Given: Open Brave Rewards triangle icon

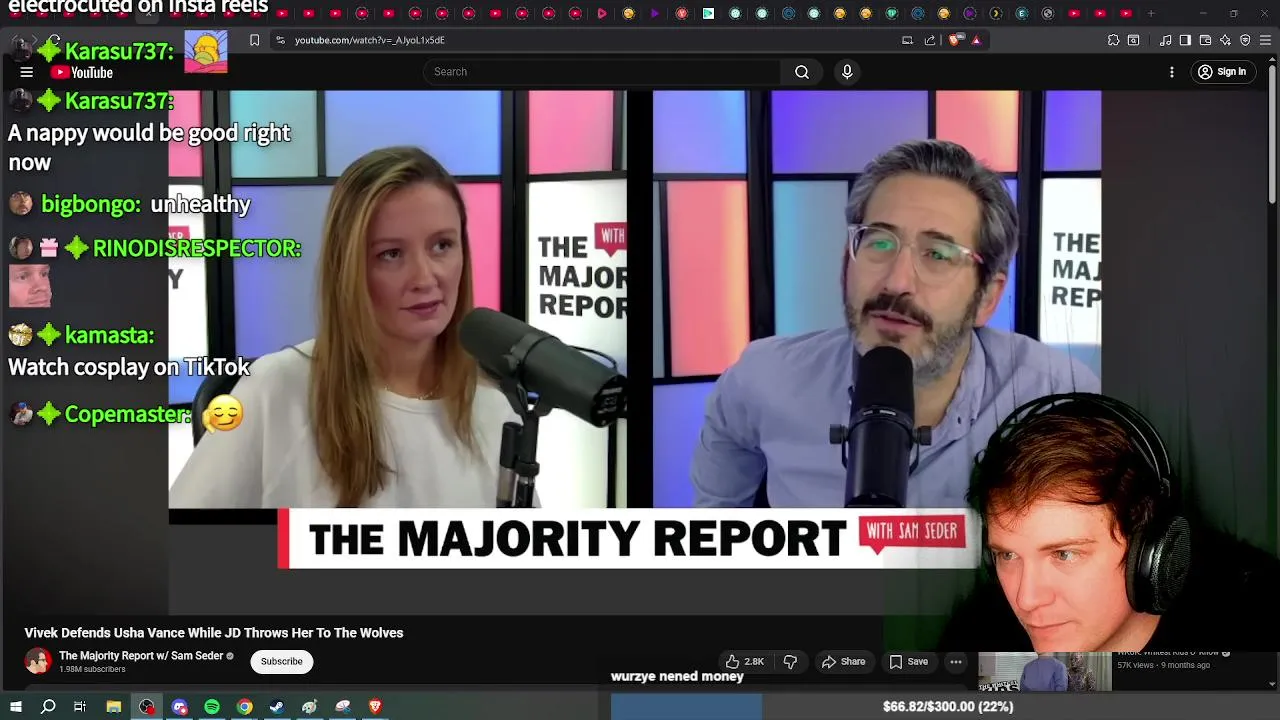Looking at the screenshot, I should [x=976, y=40].
